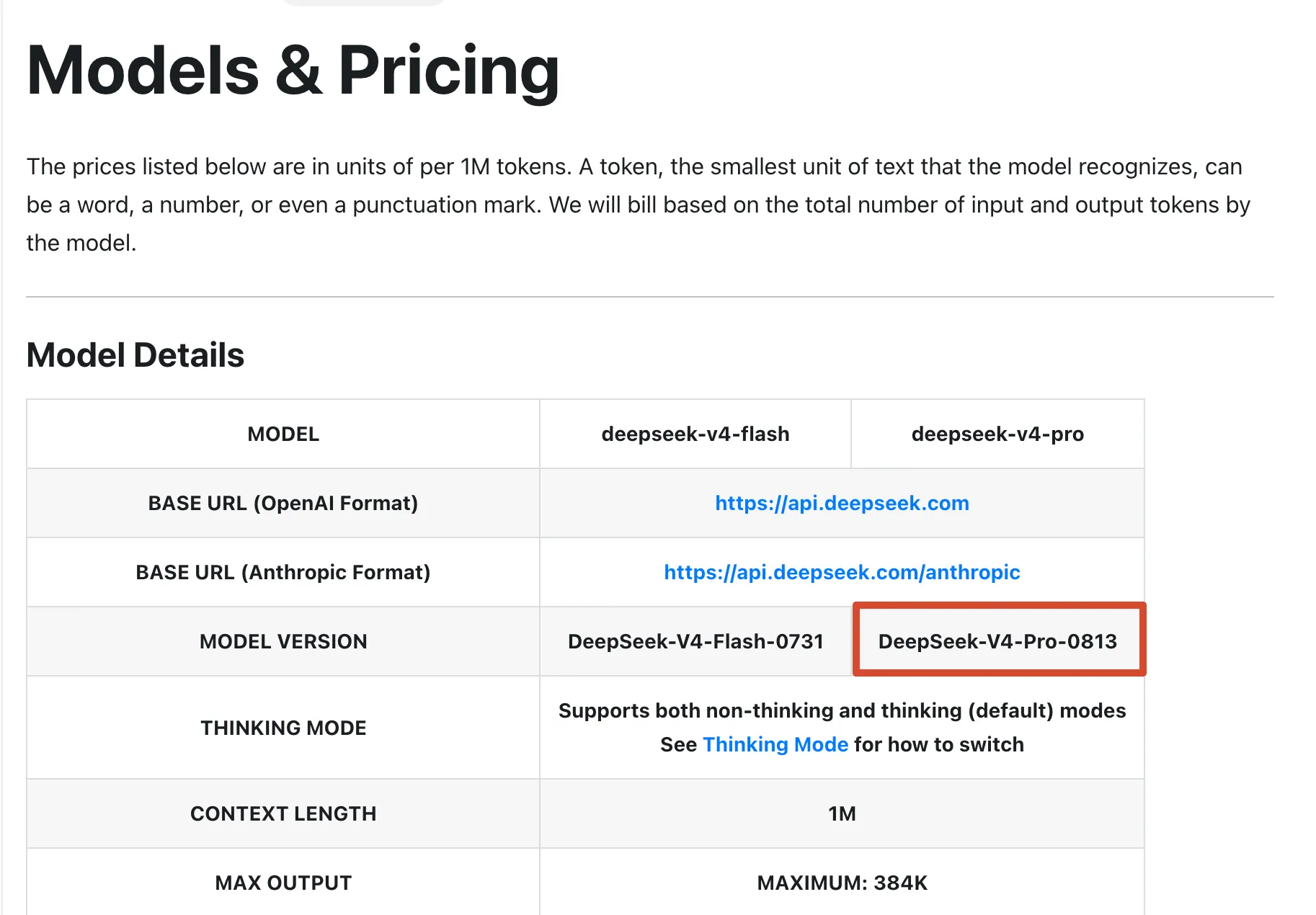Click the Model Details heading
The height and width of the screenshot is (915, 1316).
135,354
